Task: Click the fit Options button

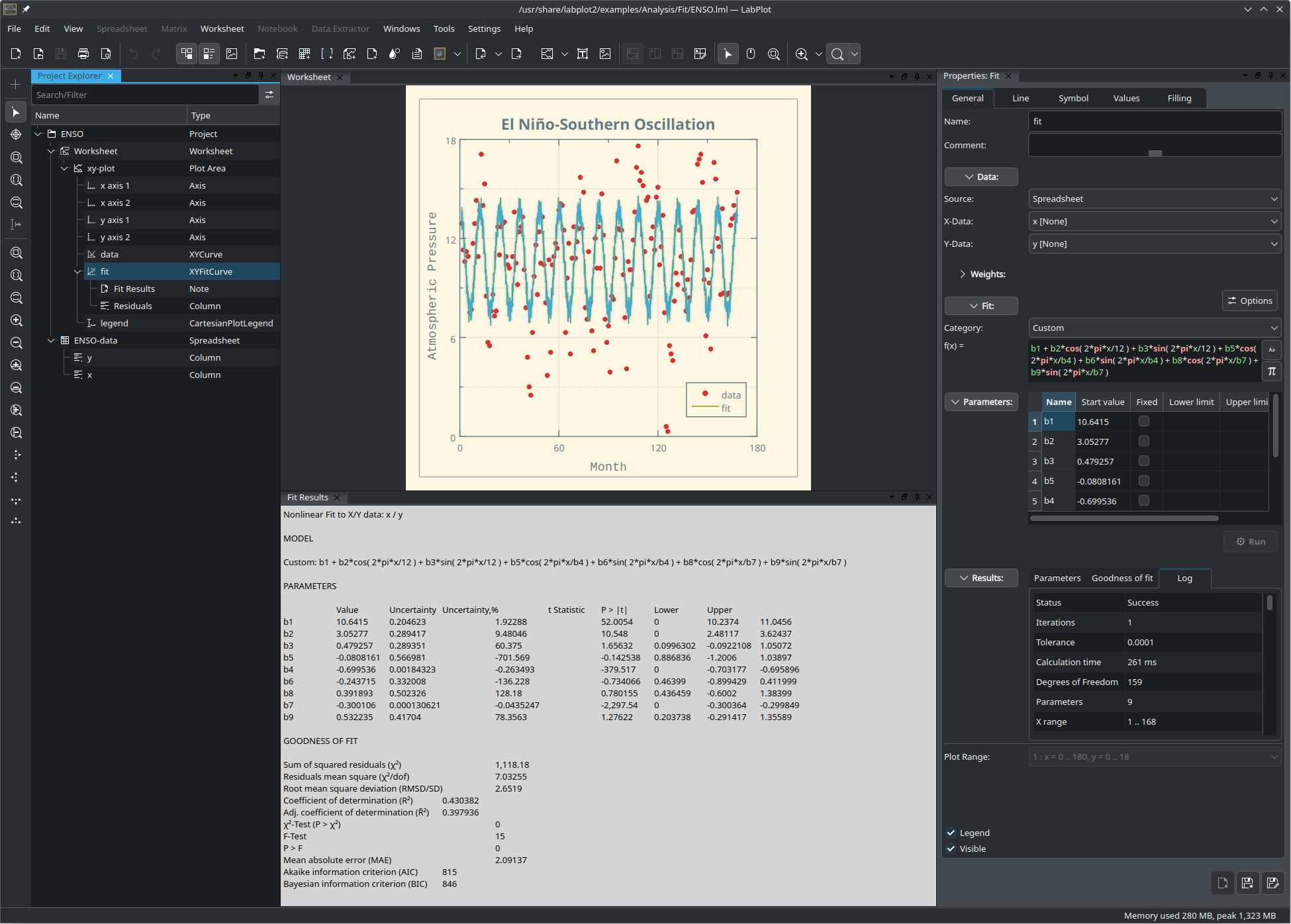Action: tap(1249, 300)
